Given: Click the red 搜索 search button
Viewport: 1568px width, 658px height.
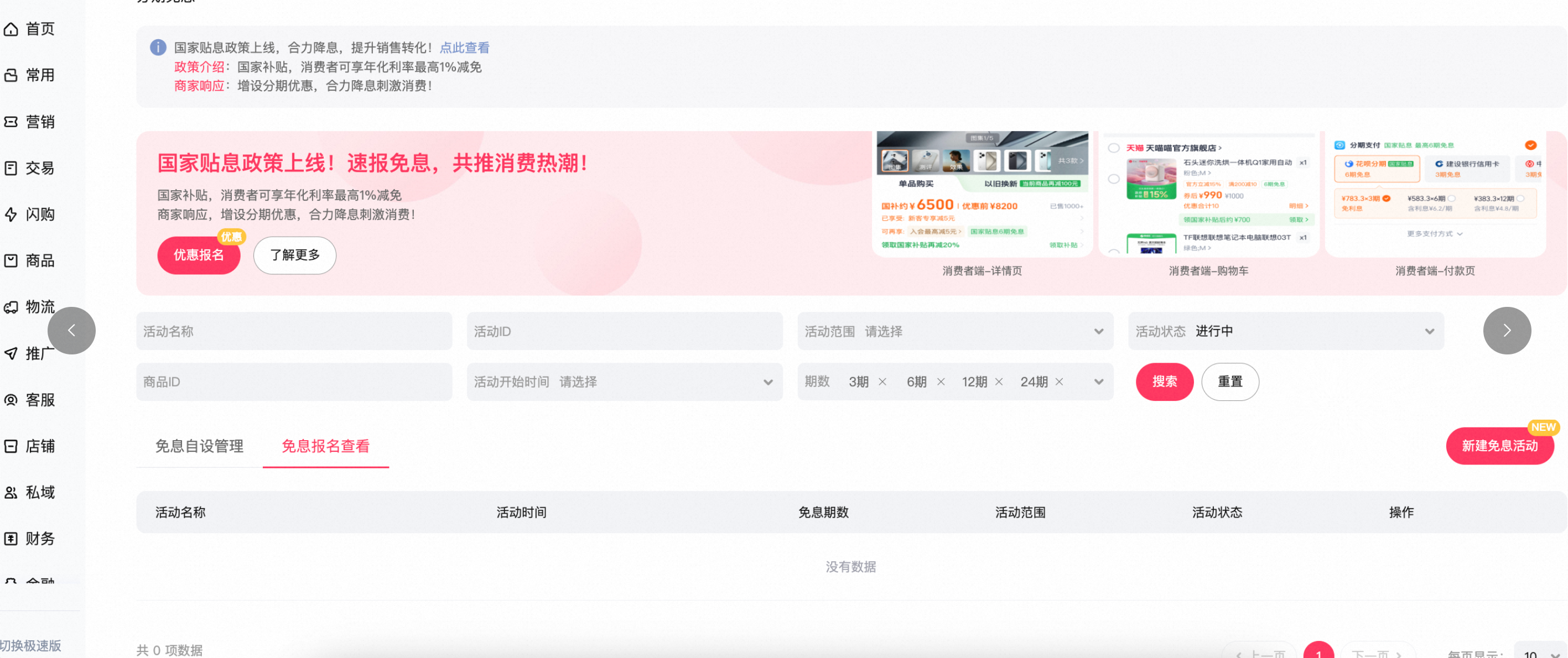Looking at the screenshot, I should [1165, 382].
